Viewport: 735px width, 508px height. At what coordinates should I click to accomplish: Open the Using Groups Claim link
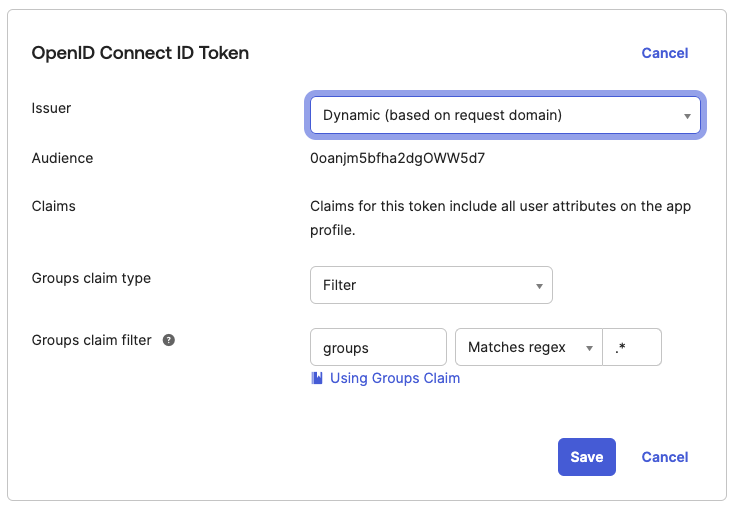[394, 378]
